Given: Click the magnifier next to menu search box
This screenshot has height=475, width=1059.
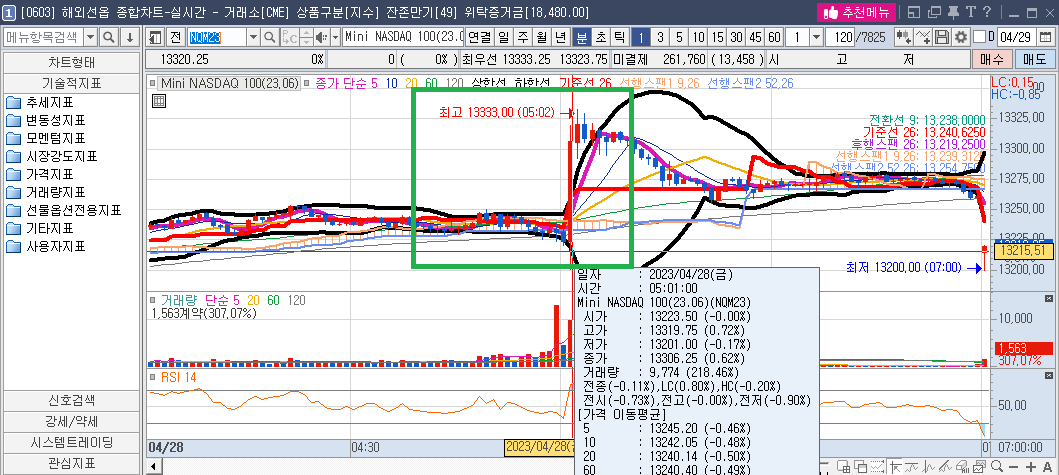Looking at the screenshot, I should 109,36.
